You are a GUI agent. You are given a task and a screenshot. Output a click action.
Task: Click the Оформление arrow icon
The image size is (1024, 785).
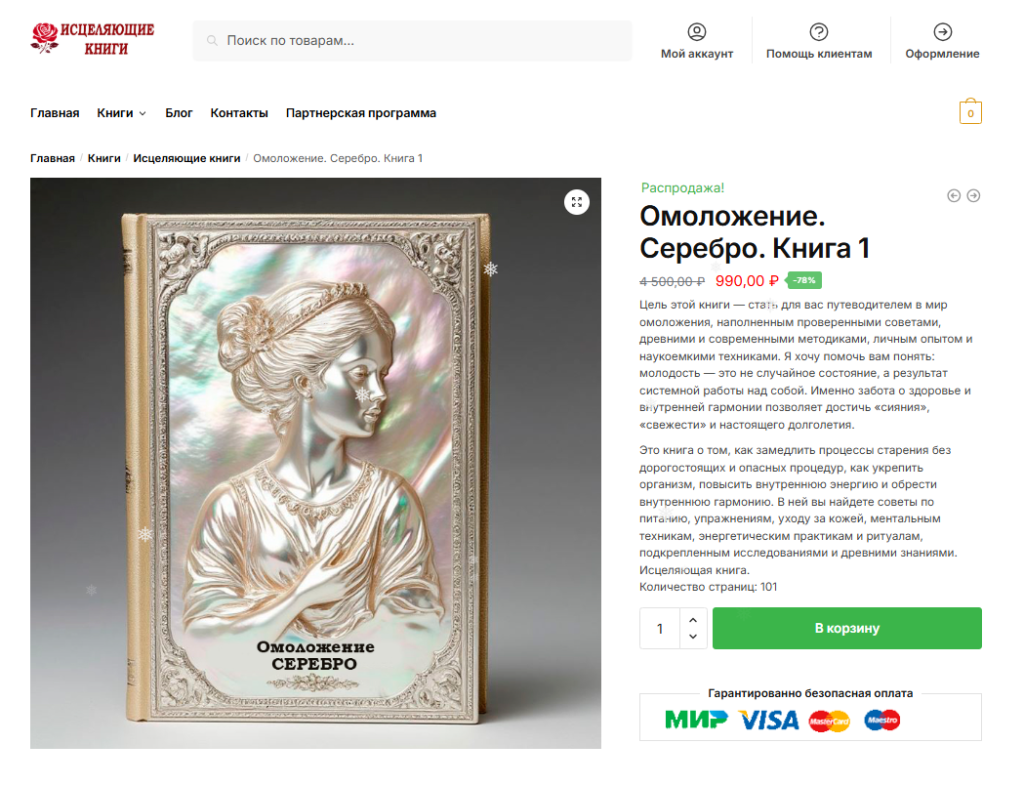coord(942,31)
